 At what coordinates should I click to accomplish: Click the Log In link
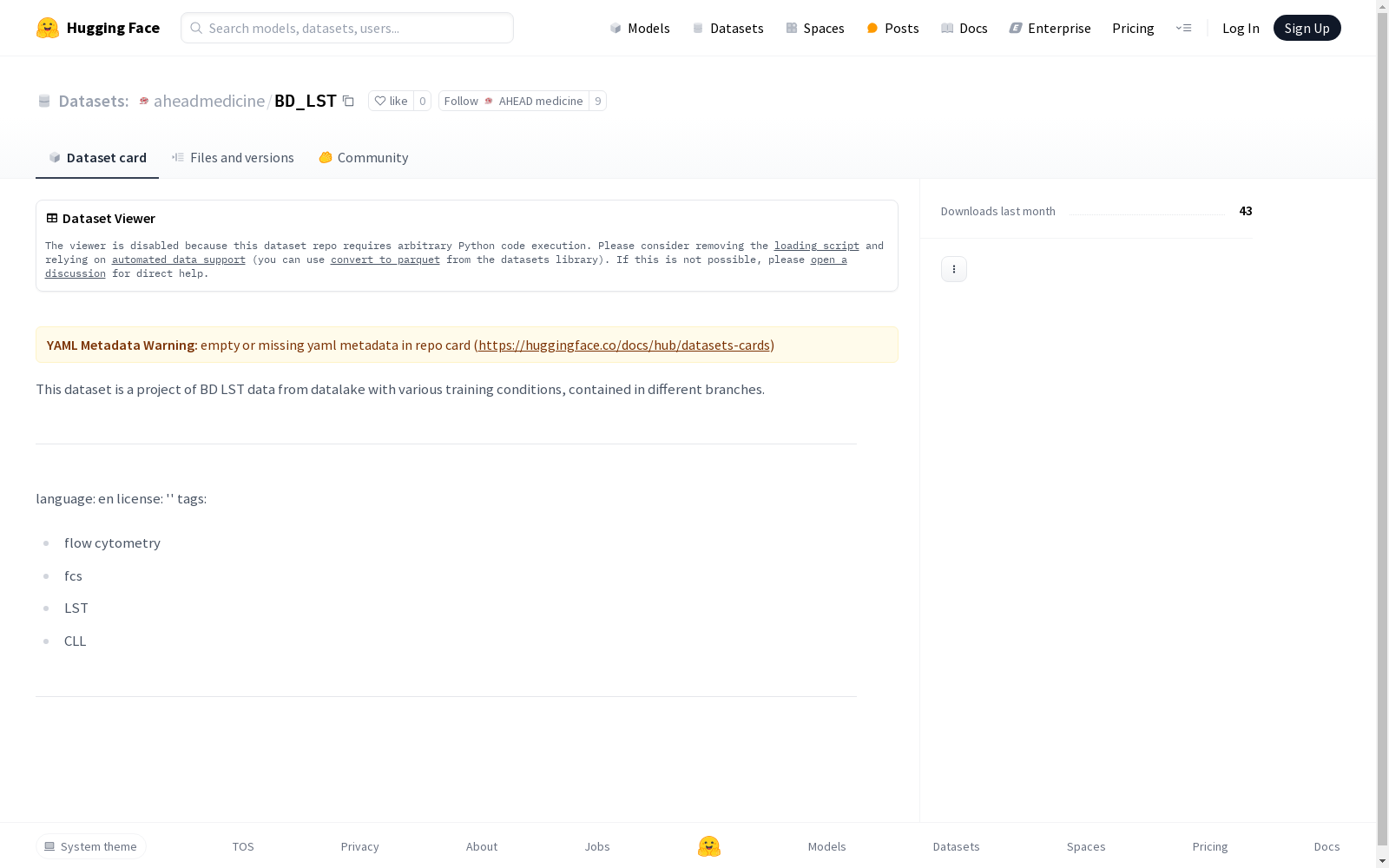click(1241, 28)
